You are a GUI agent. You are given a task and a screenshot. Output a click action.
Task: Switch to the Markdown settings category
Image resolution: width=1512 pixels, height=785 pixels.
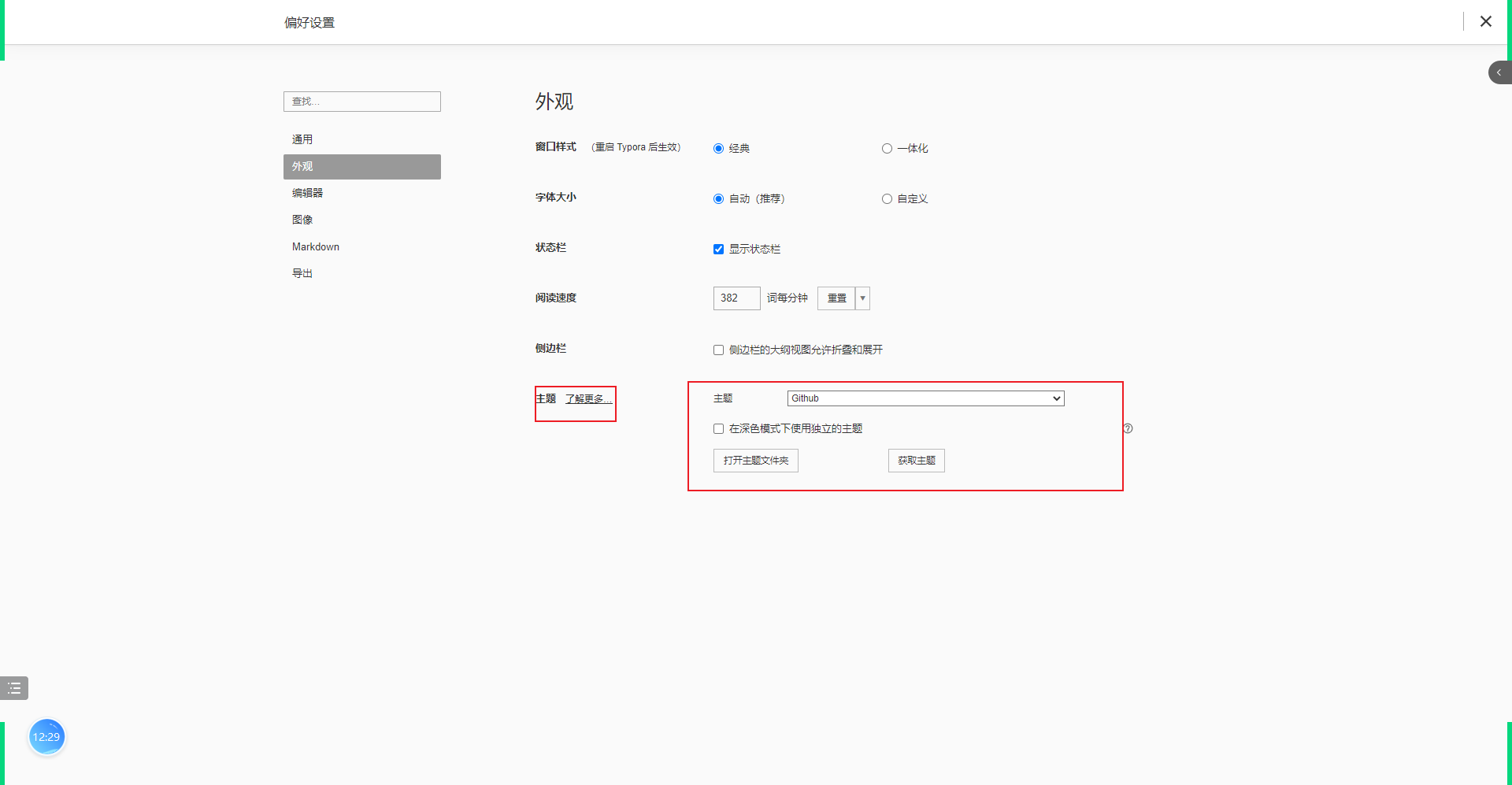click(362, 246)
